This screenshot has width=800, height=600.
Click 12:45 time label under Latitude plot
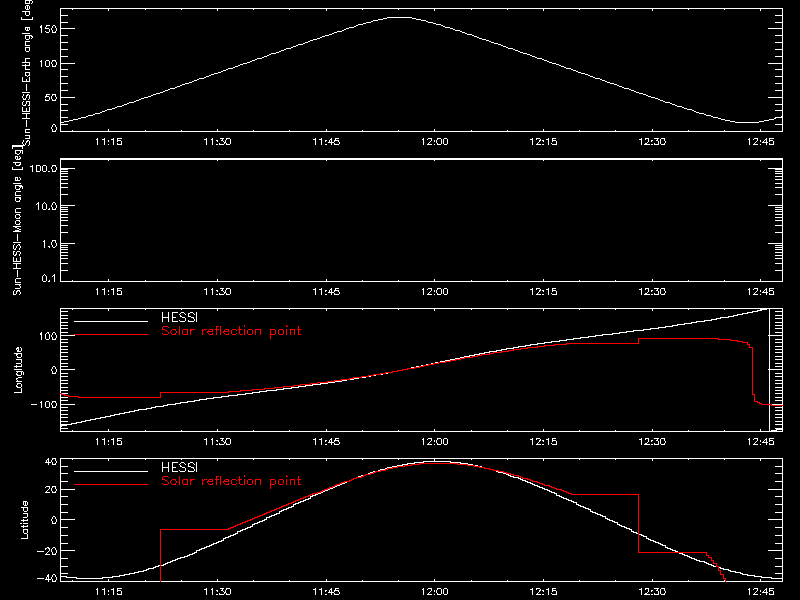click(x=761, y=592)
